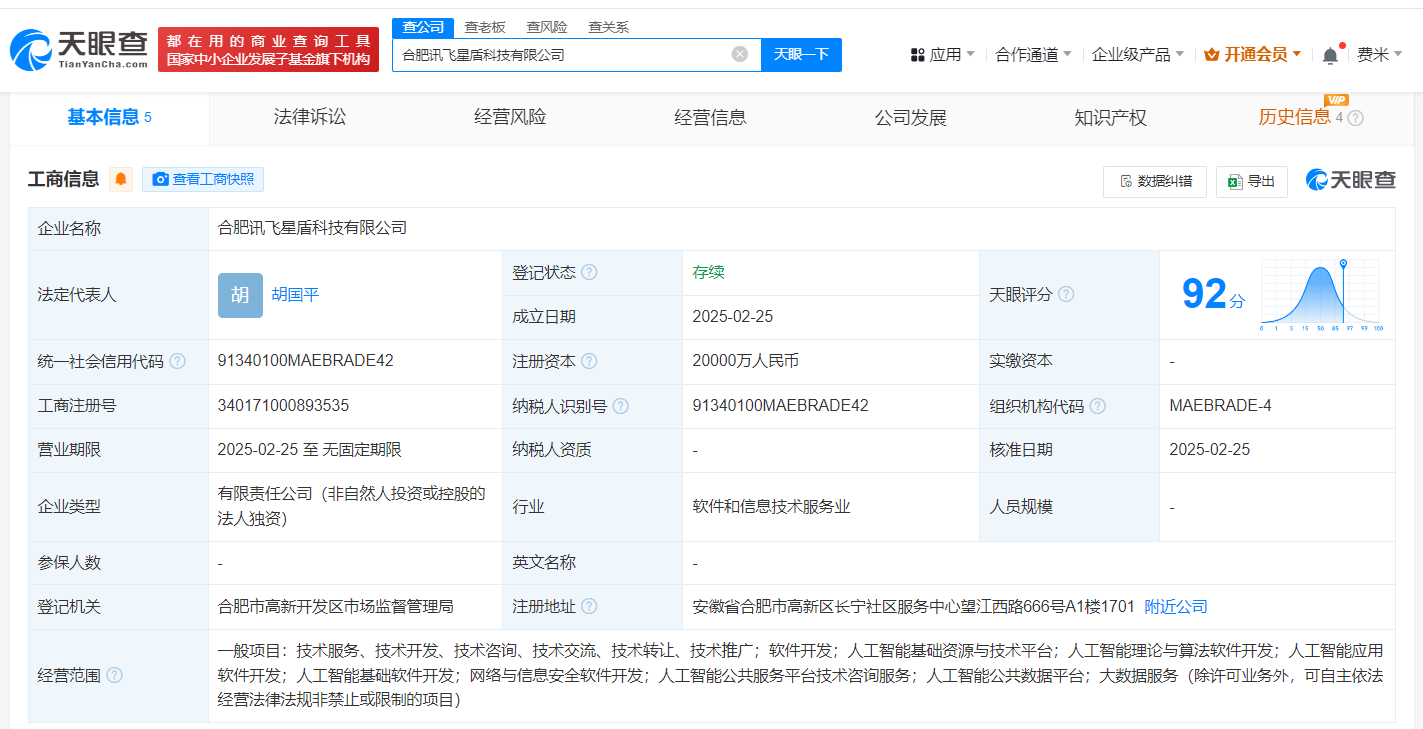Clear the search box with X icon
This screenshot has height=729, width=1423.
740,54
